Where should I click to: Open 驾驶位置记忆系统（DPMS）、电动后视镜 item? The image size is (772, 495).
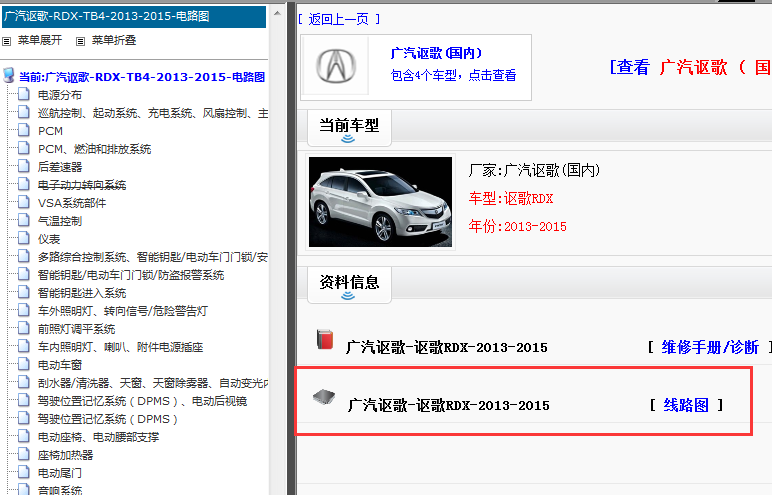142,401
